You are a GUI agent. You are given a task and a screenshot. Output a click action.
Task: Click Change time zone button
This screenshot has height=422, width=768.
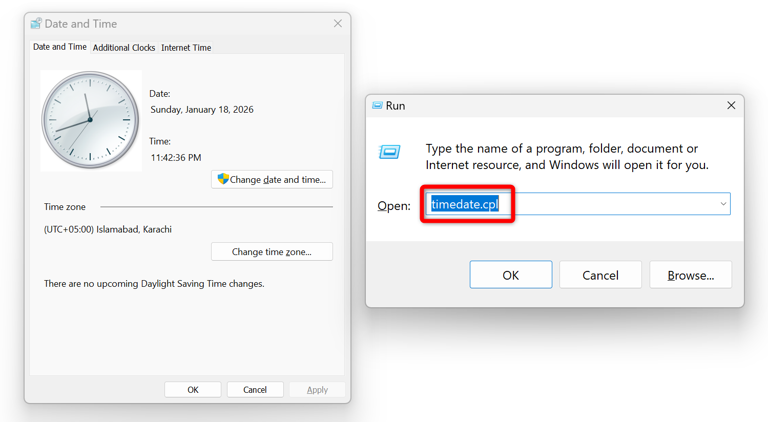coord(272,252)
